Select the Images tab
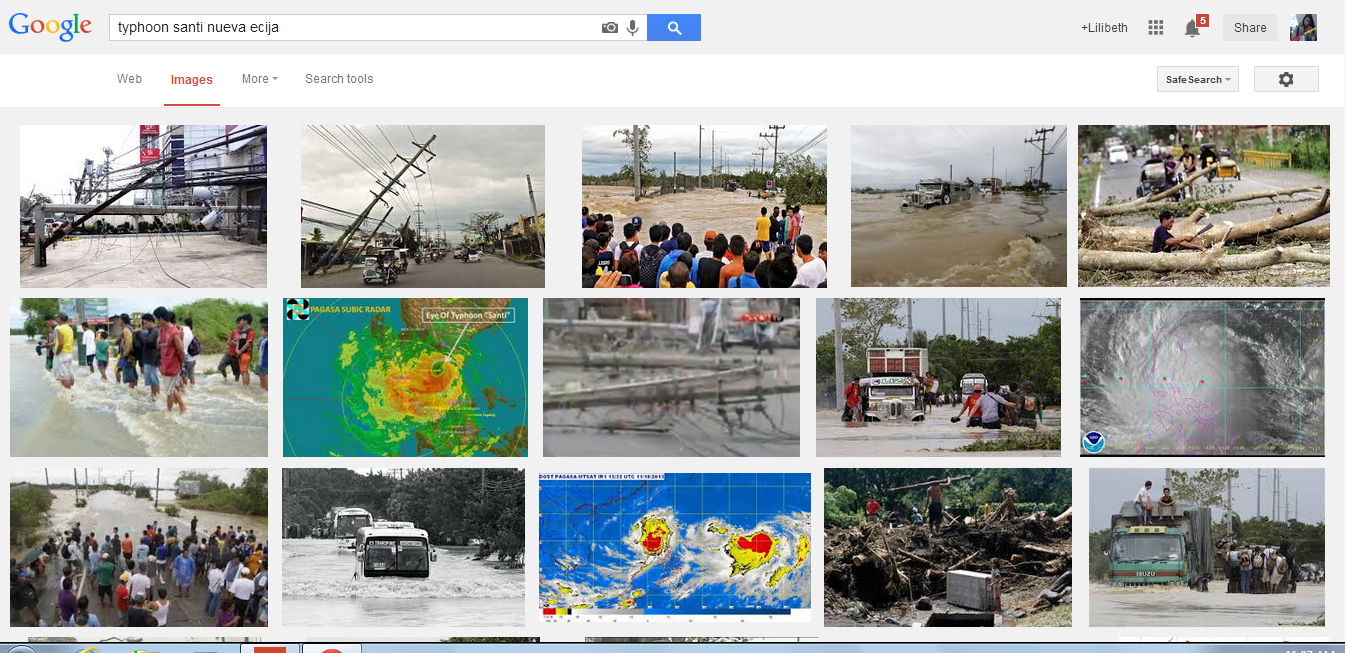 pos(192,80)
